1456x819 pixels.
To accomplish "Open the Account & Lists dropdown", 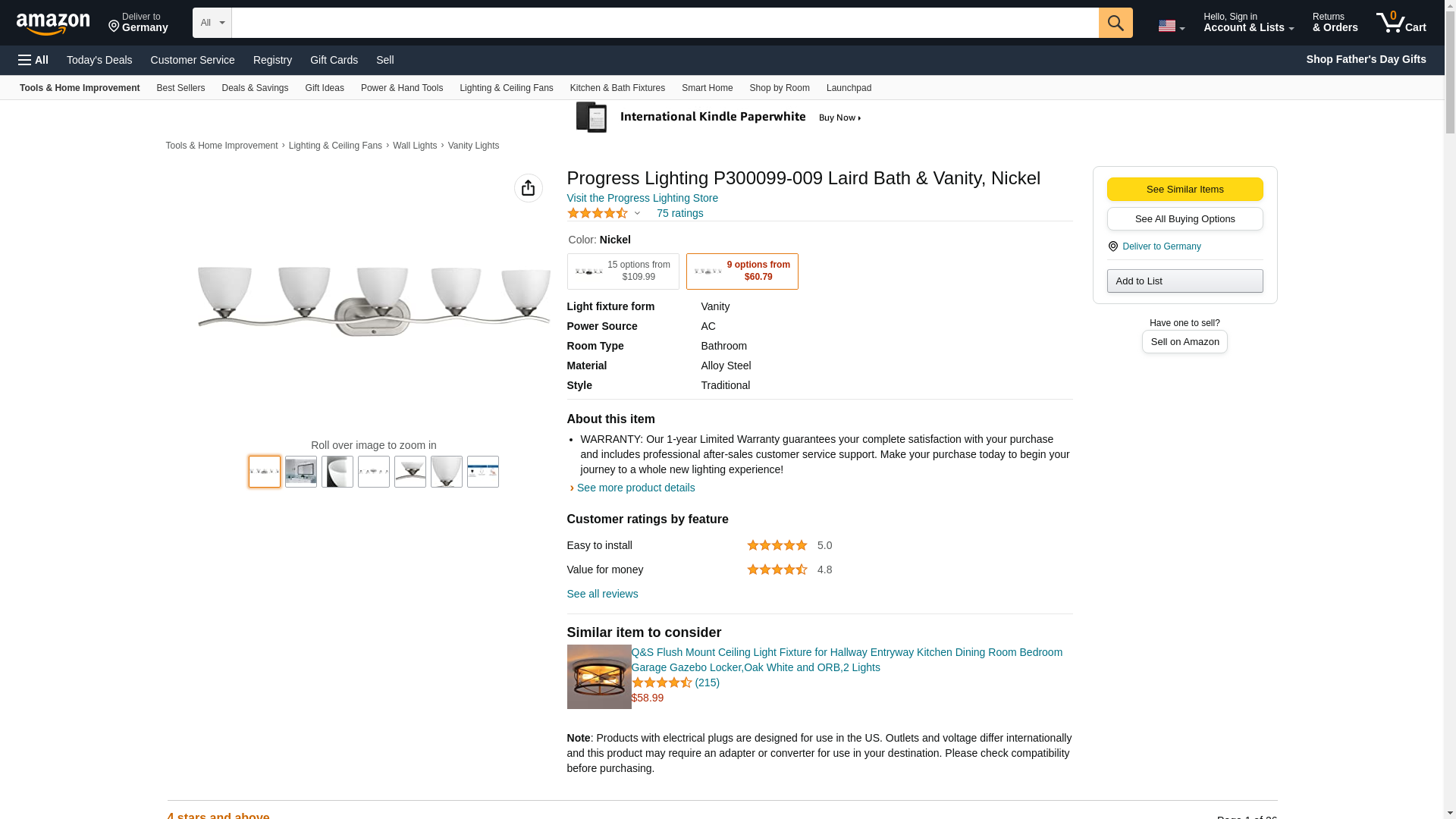I will [1248, 23].
